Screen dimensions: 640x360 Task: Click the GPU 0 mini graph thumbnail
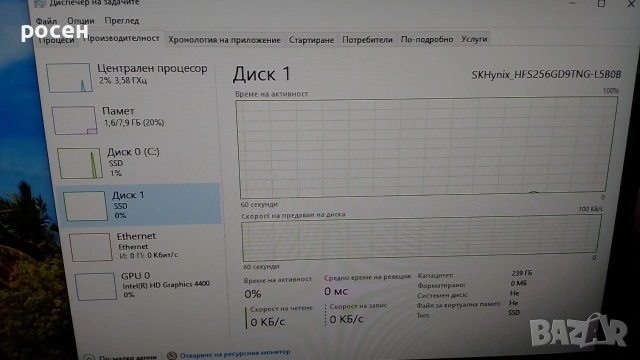point(96,287)
